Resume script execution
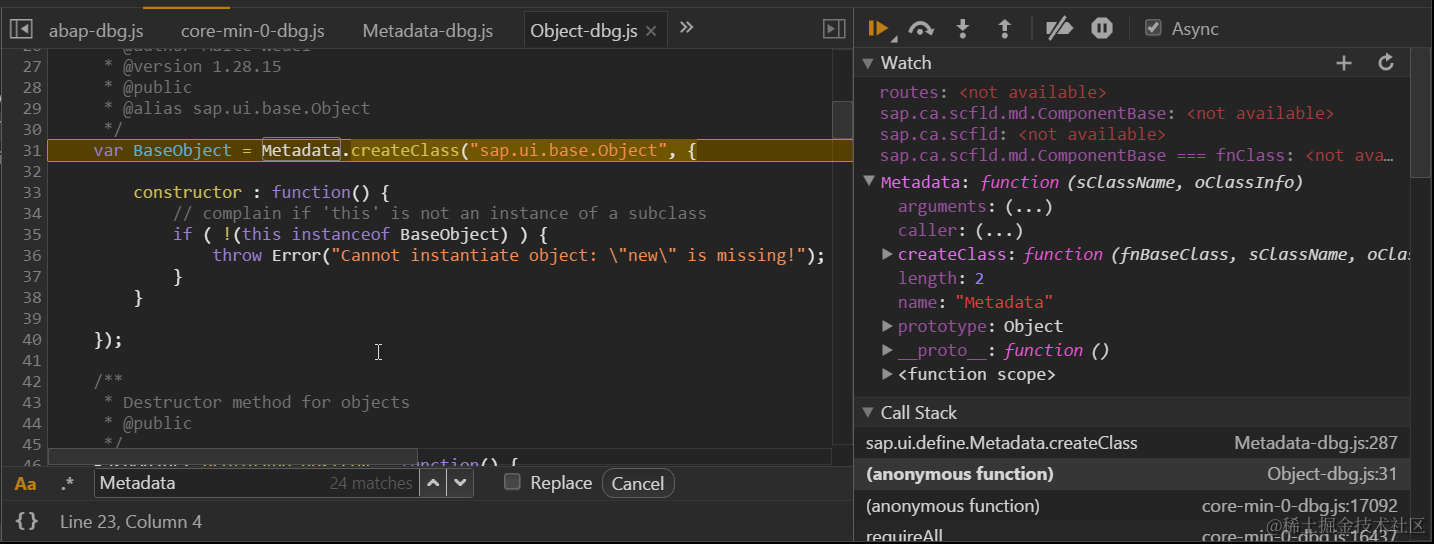 (x=878, y=29)
